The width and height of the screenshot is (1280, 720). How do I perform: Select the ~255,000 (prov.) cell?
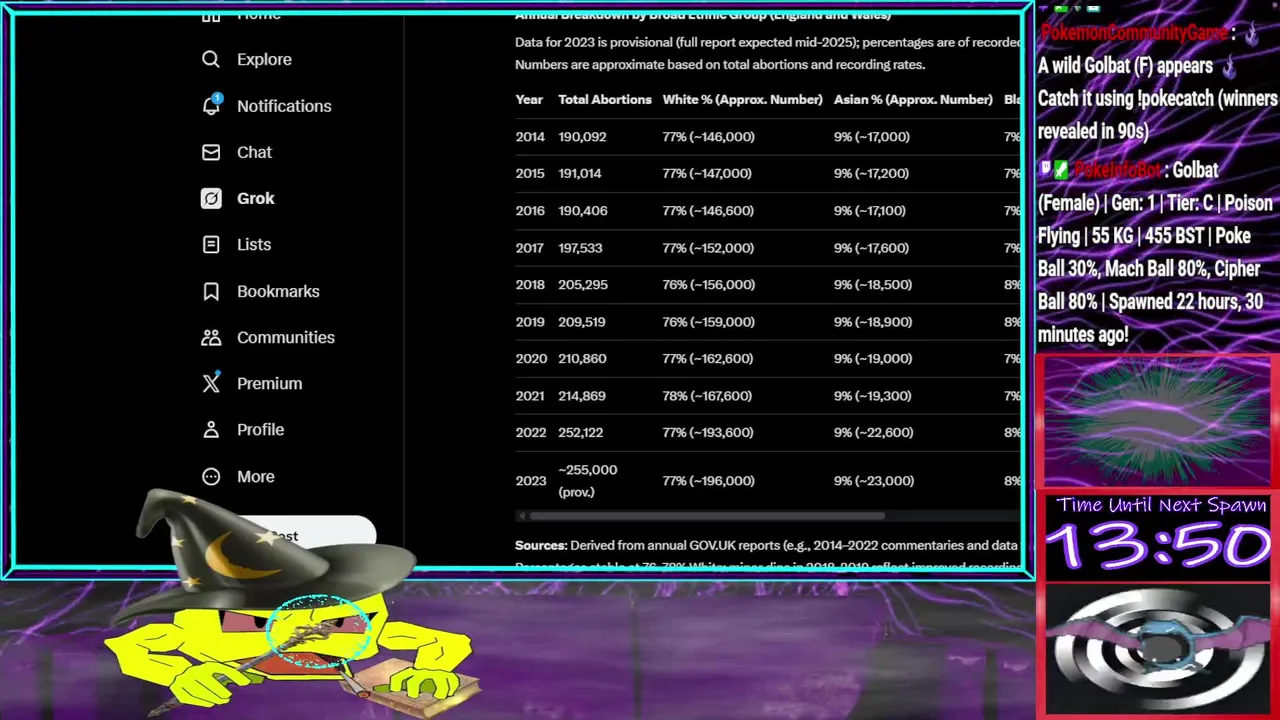point(588,481)
